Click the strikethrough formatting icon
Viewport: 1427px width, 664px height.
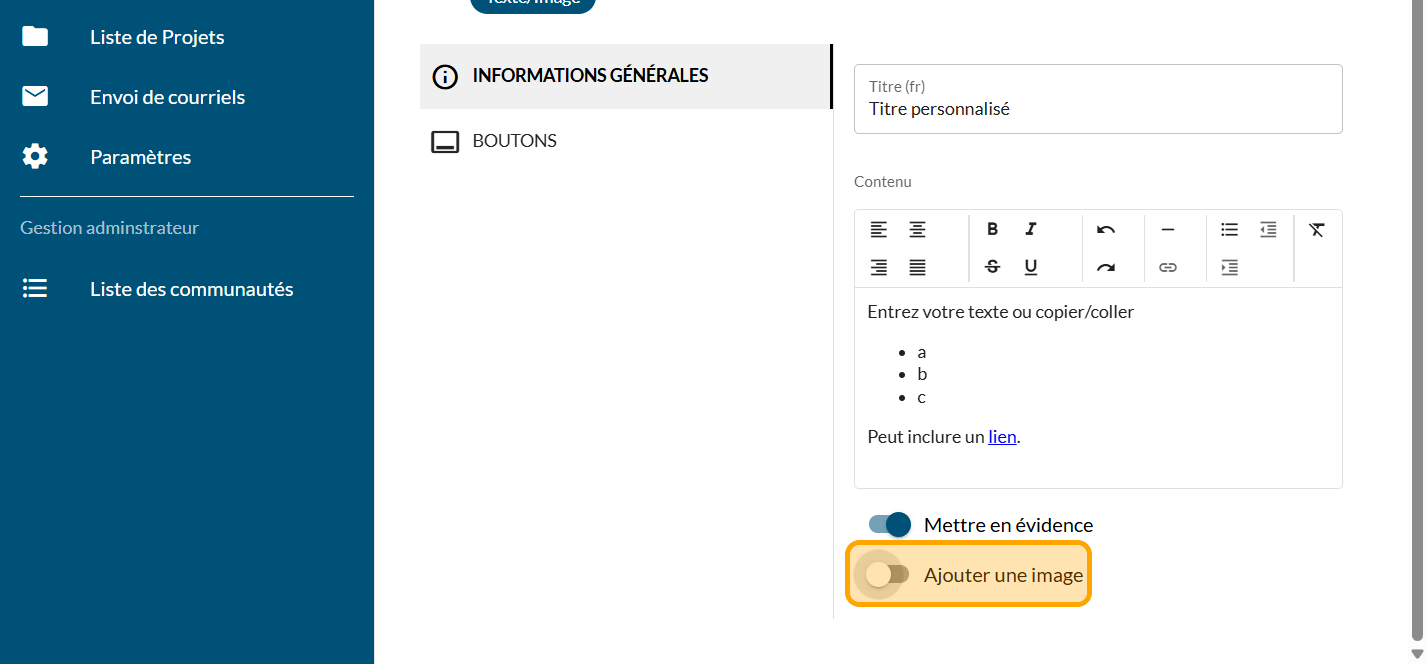coord(992,267)
